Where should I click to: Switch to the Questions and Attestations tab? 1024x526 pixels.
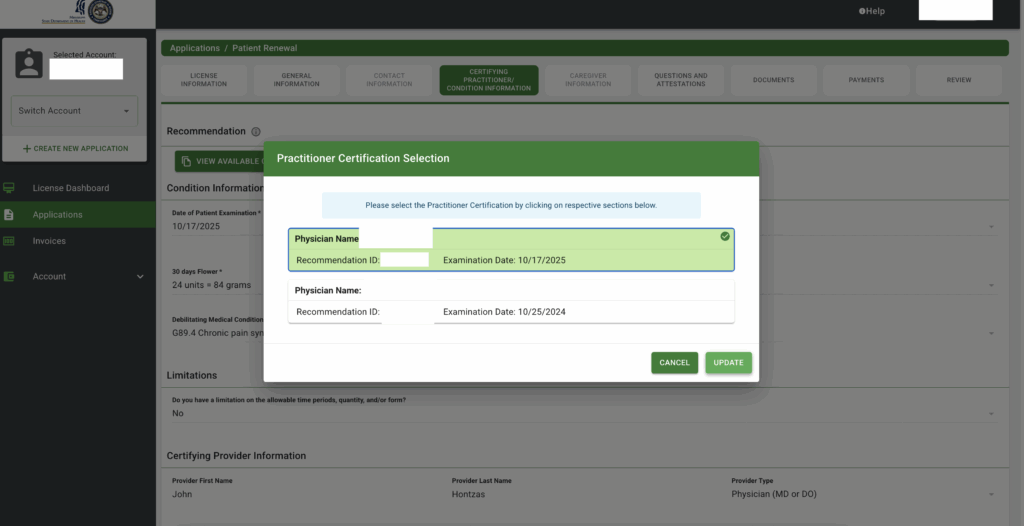pyautogui.click(x=680, y=80)
